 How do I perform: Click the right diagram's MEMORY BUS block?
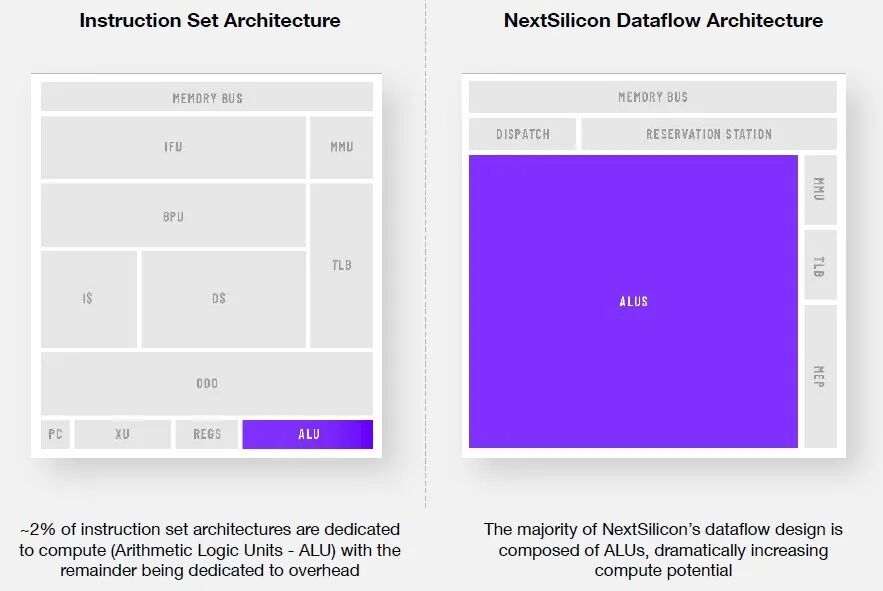(x=652, y=97)
